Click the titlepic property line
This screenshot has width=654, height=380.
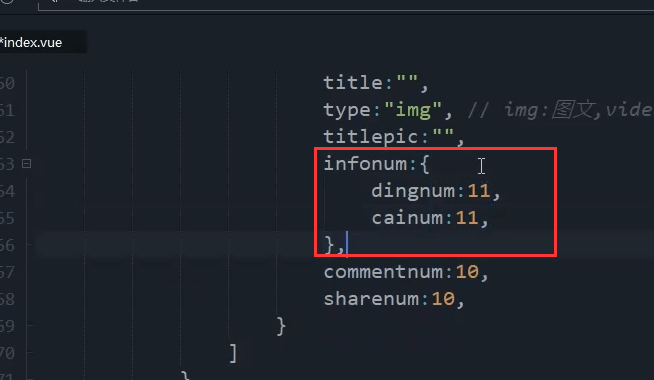tap(394, 137)
